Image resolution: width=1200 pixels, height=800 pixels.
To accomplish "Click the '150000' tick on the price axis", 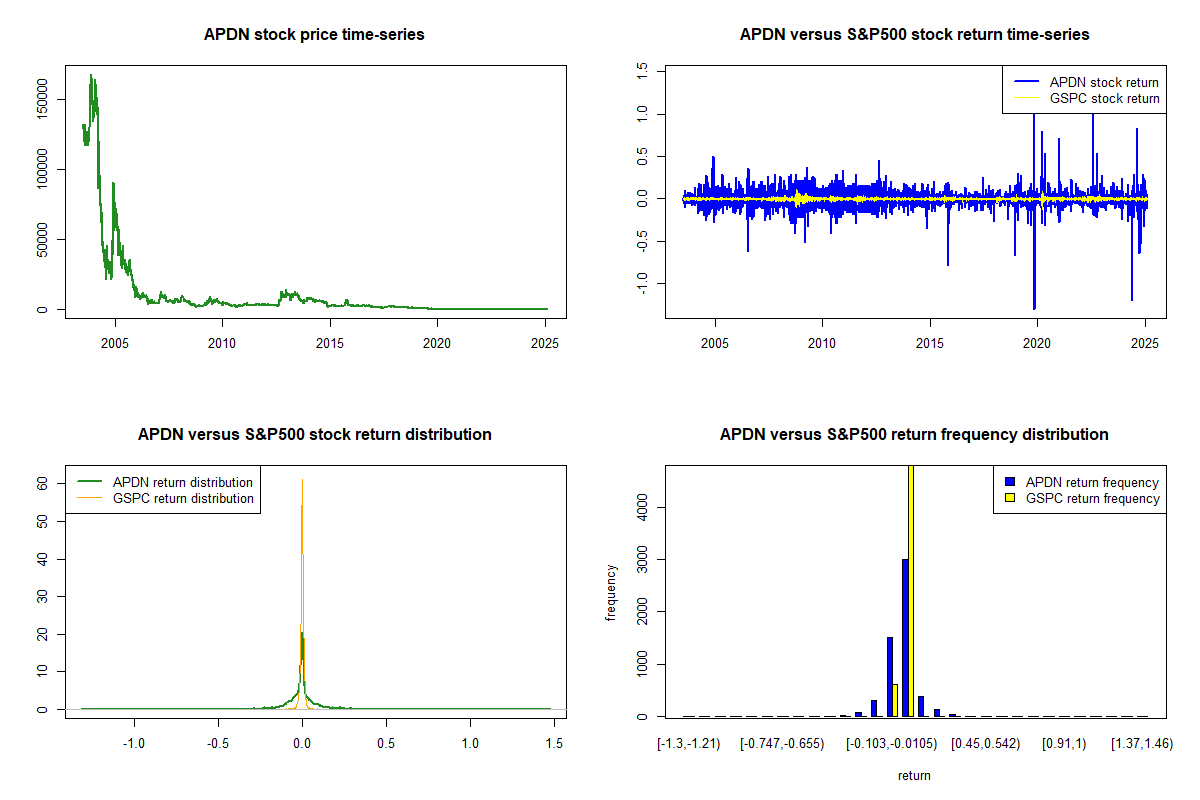I will pos(44,99).
